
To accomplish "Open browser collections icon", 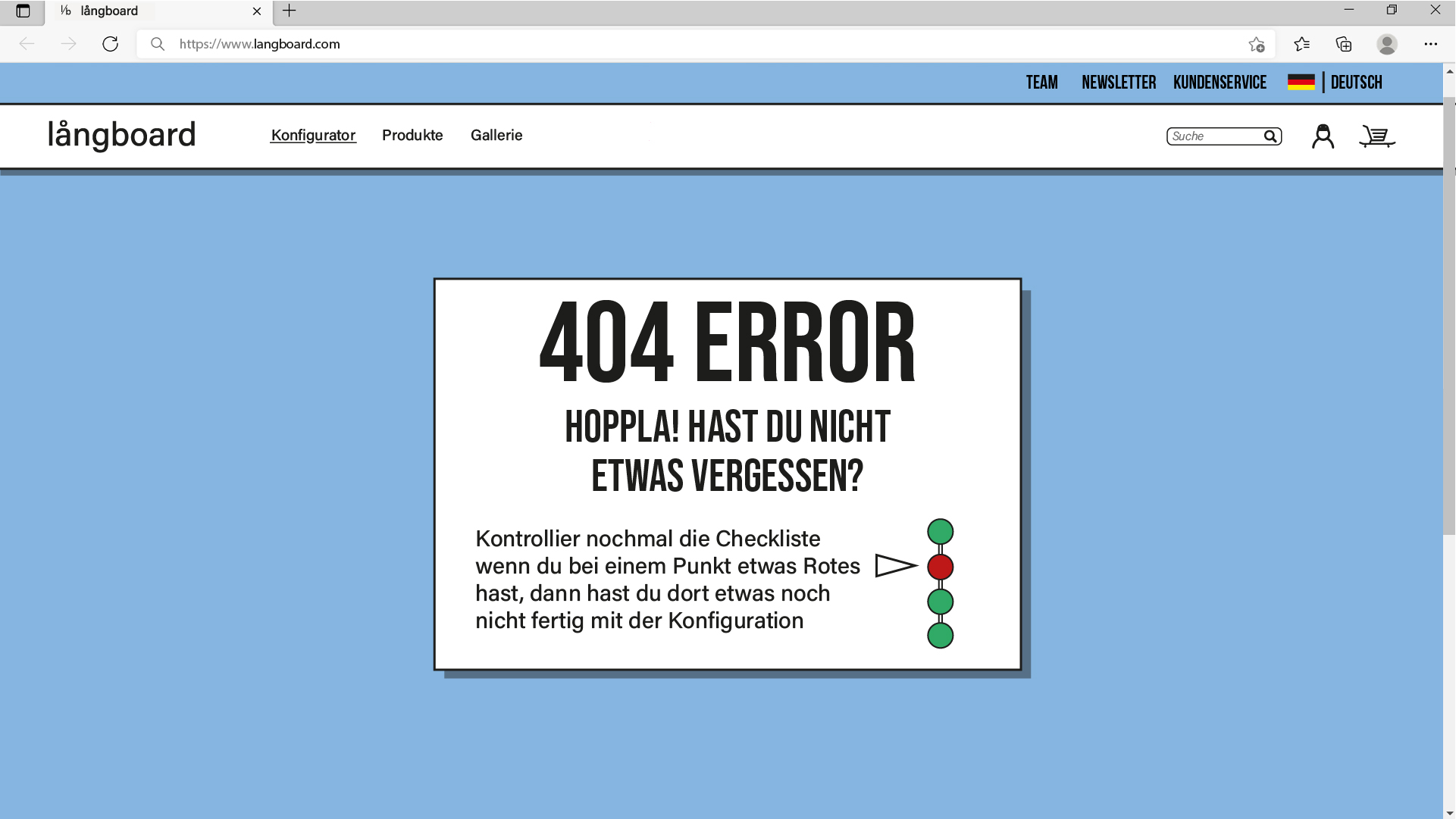I will click(1344, 44).
